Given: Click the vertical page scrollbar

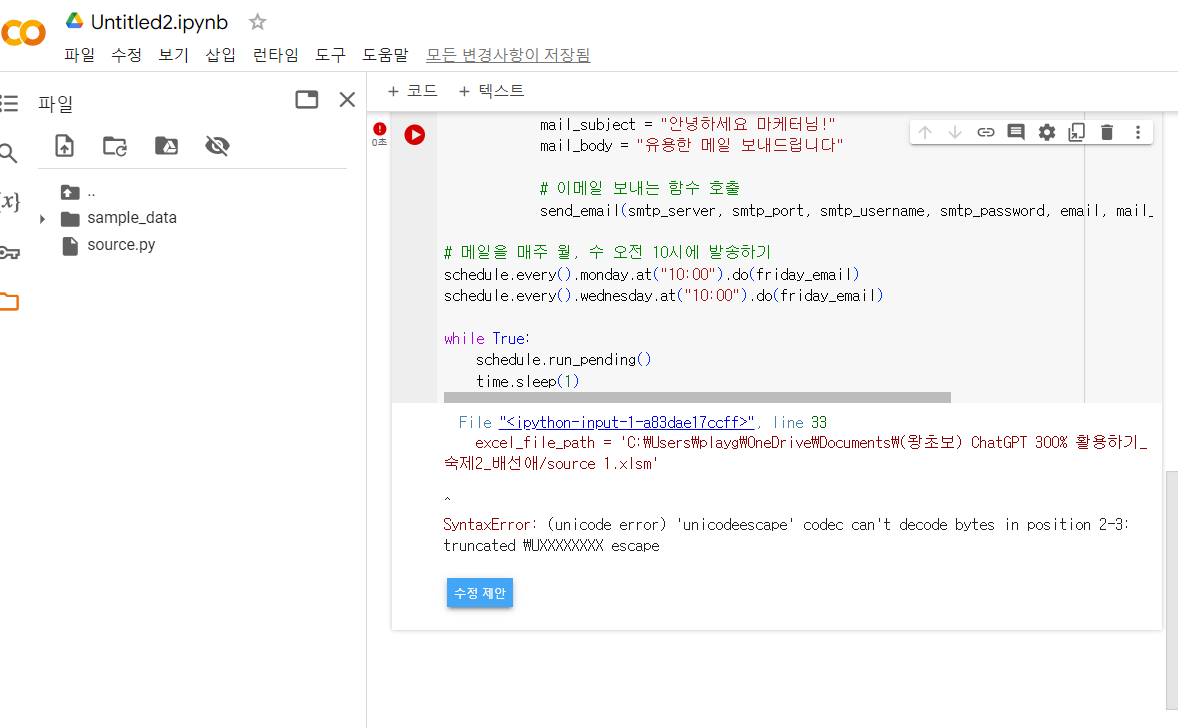Looking at the screenshot, I should 1171,591.
